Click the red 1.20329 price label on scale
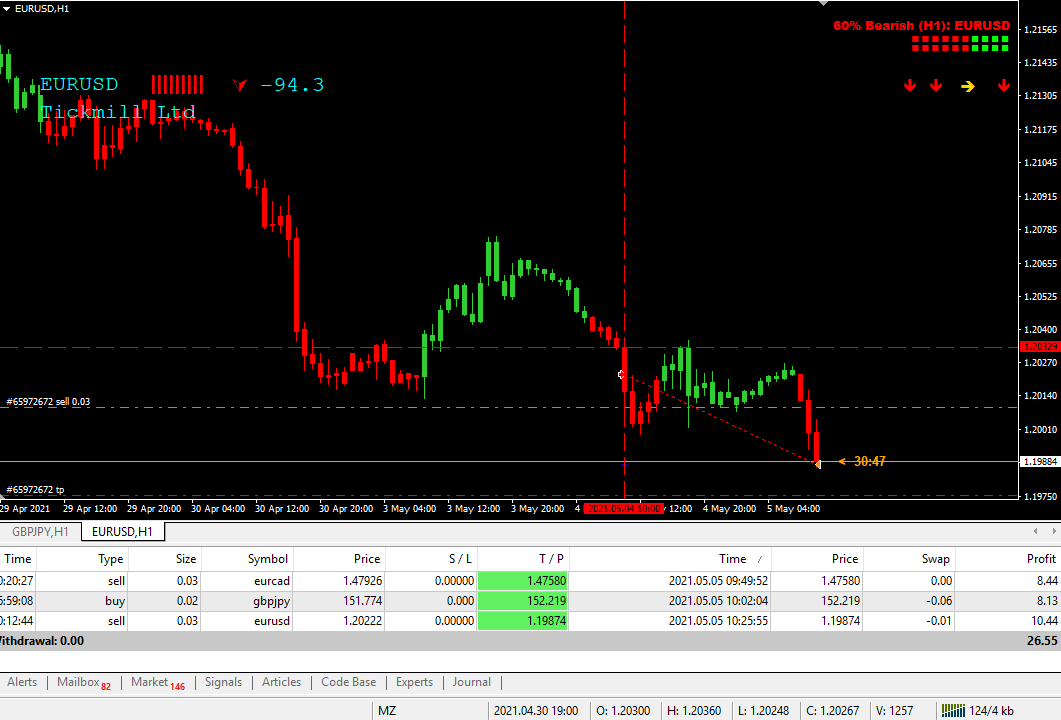 (1040, 346)
